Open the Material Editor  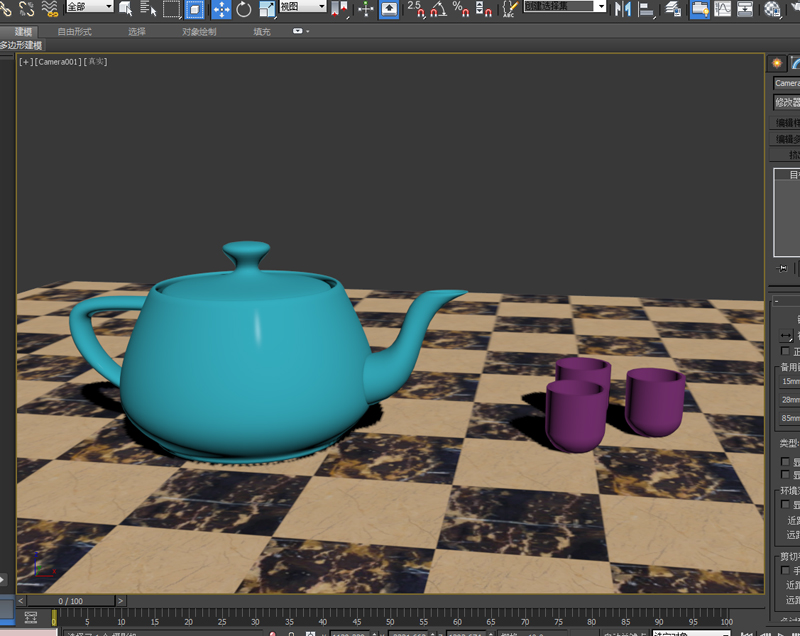[773, 9]
